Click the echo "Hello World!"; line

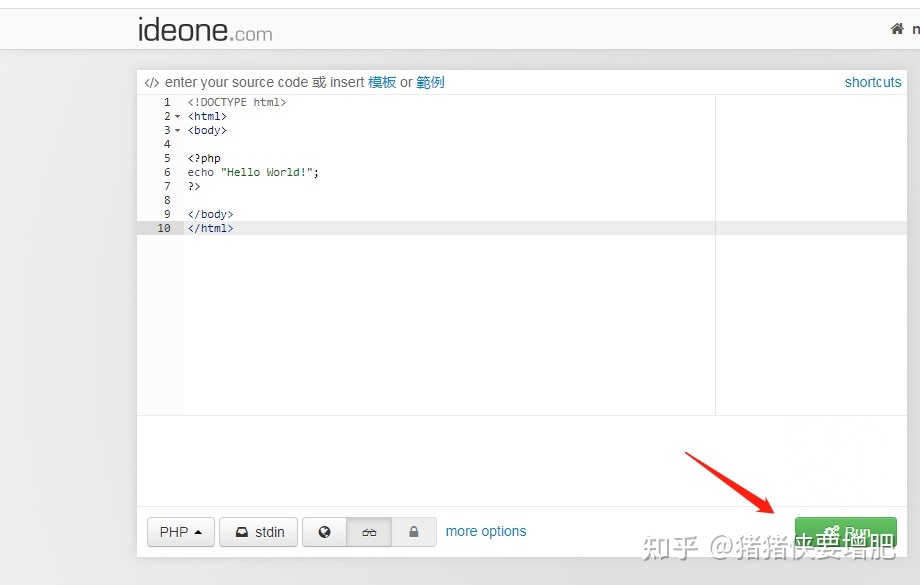[x=253, y=172]
